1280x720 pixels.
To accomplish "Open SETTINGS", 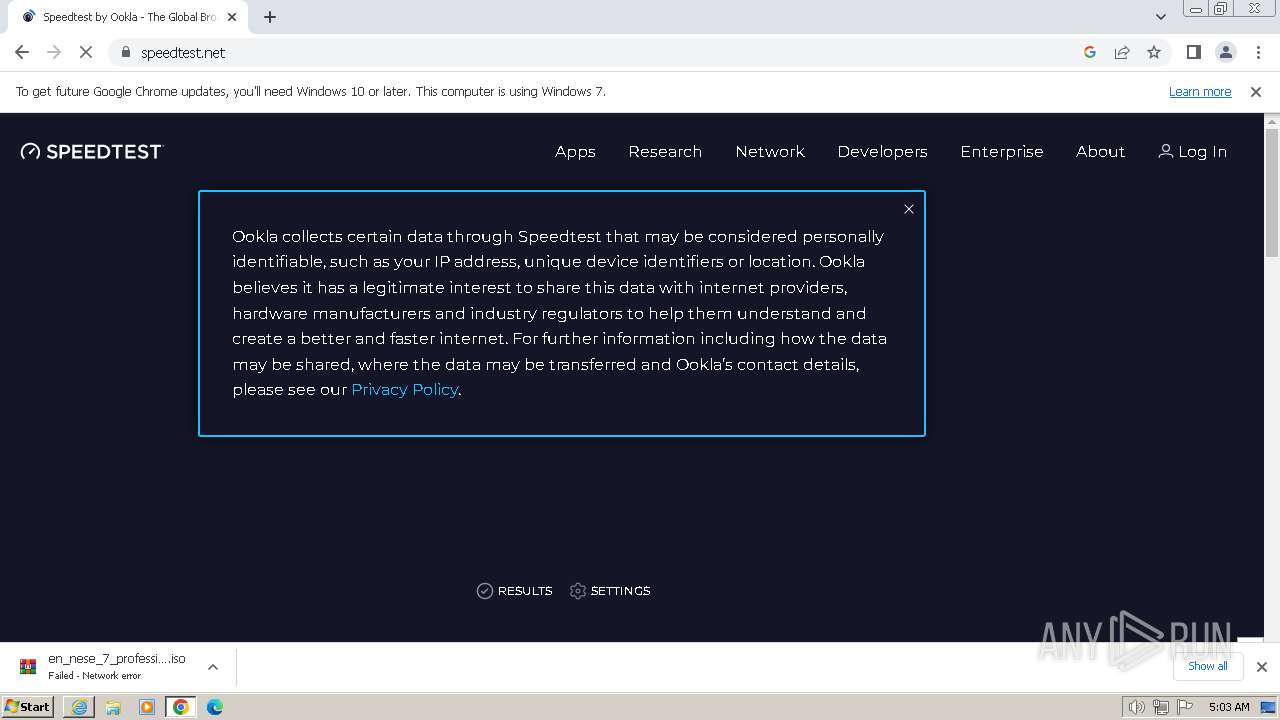I will (x=610, y=591).
